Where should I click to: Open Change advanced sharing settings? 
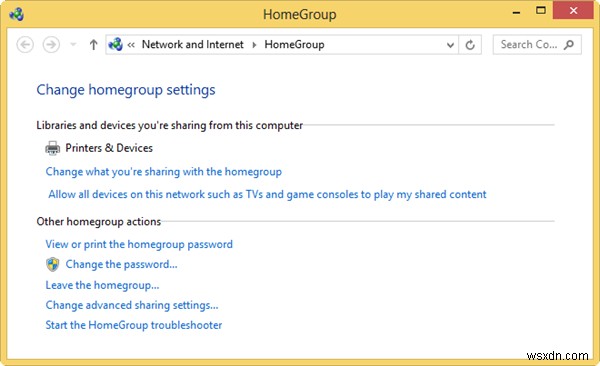click(x=132, y=305)
